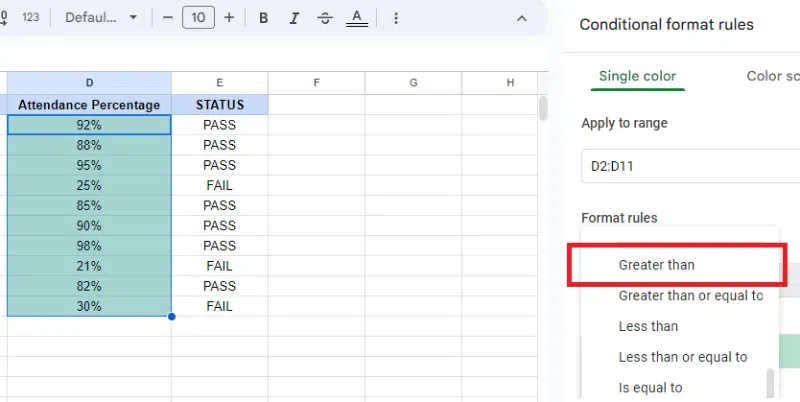Select the 85% attendance cell

[x=89, y=206]
